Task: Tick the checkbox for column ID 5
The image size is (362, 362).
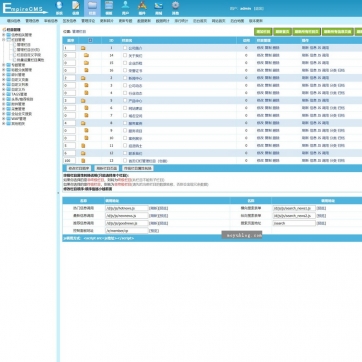Action: point(125,100)
